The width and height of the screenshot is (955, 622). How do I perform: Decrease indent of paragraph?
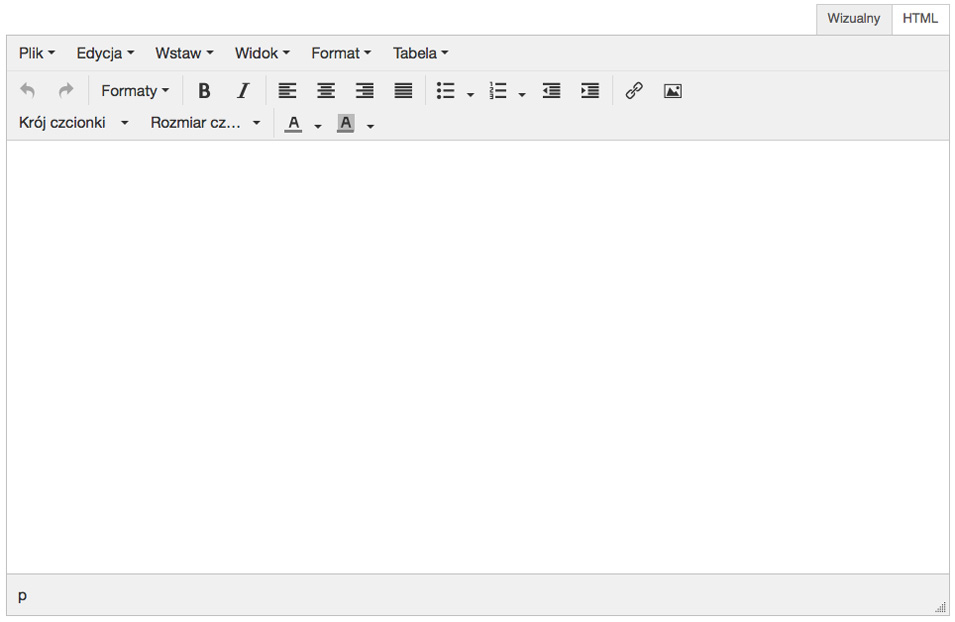tap(551, 91)
